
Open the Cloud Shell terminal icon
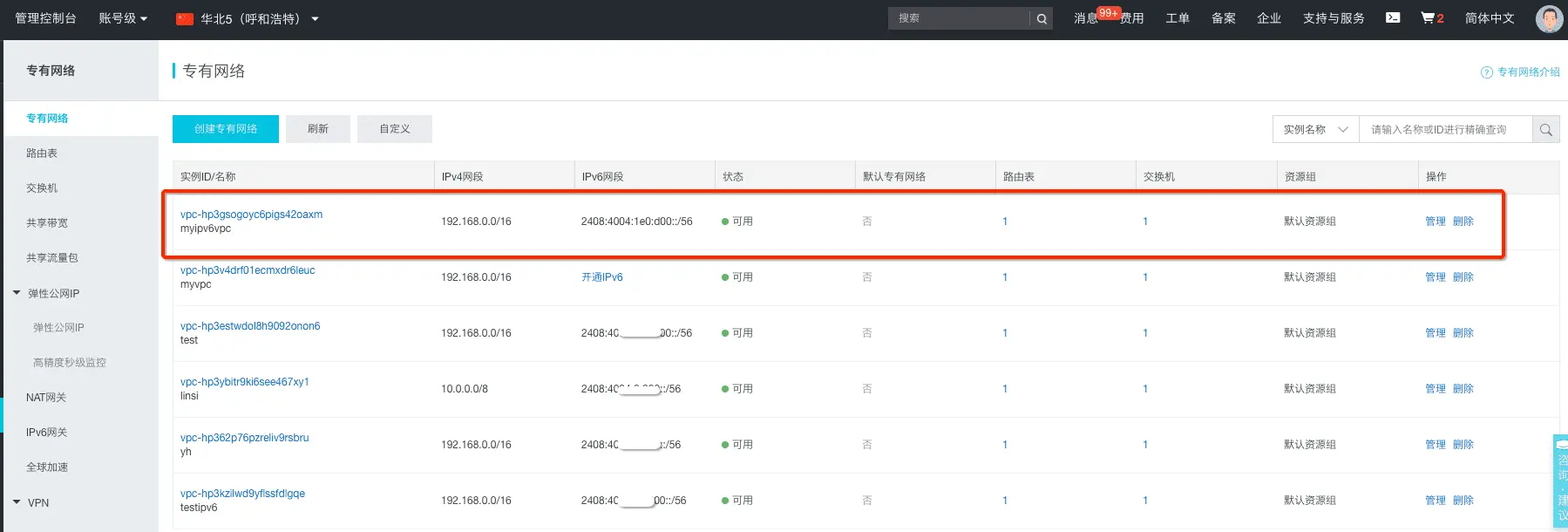pos(1393,17)
